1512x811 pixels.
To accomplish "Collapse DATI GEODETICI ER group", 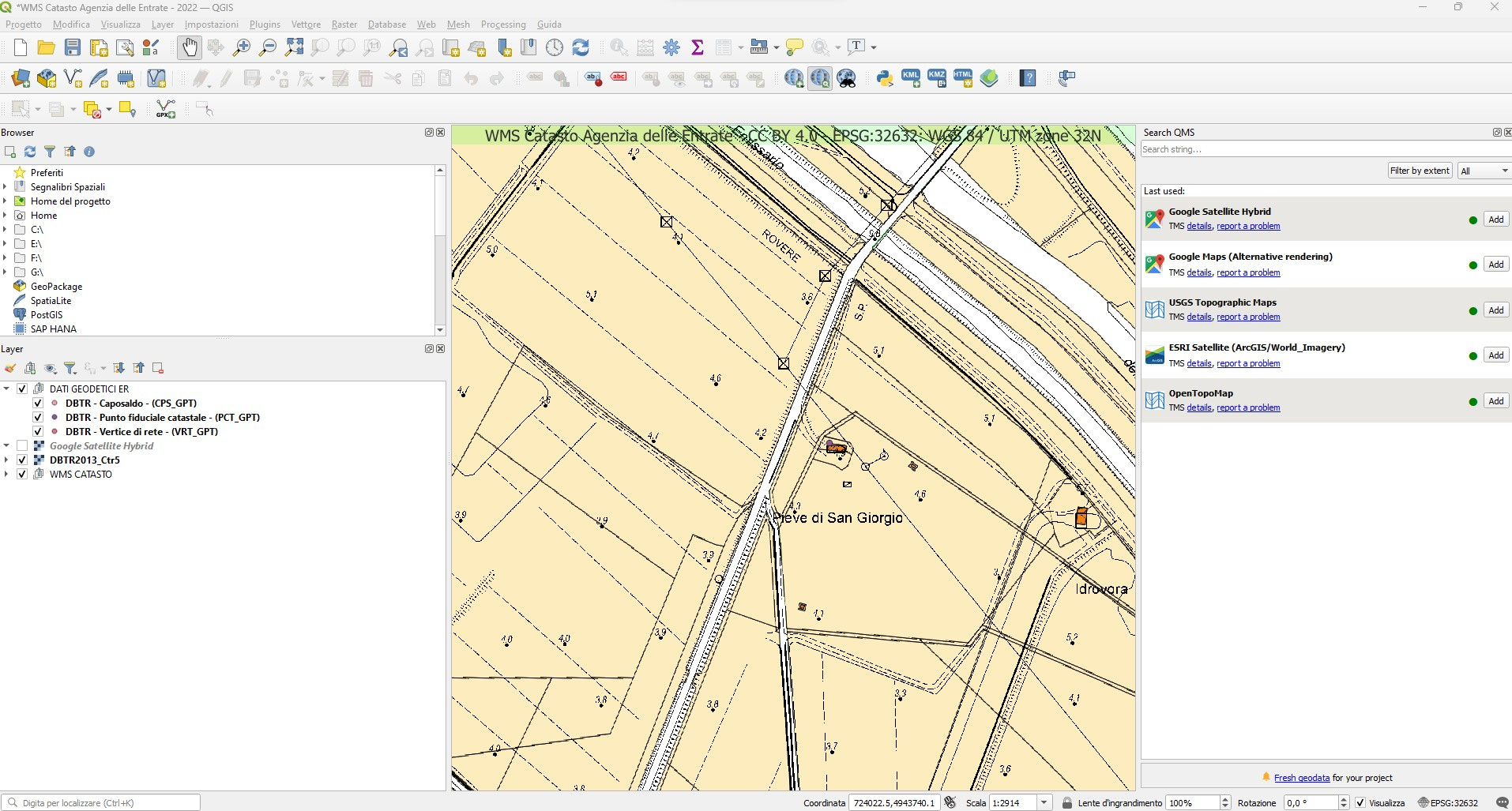I will coord(6,389).
